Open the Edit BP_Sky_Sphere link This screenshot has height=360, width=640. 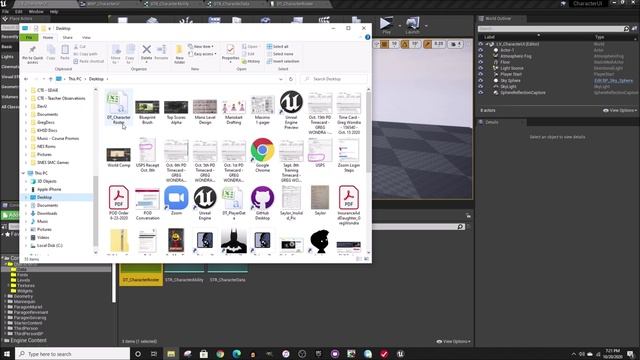(x=613, y=80)
